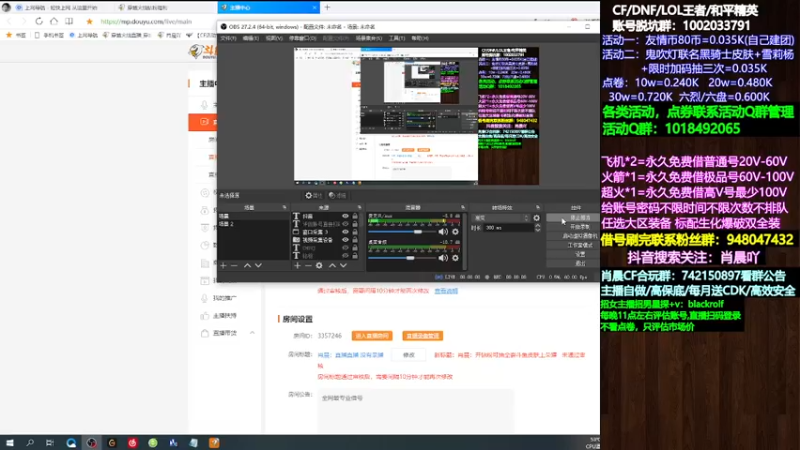Open 桌面音频 channel gear settings
Screen dimensions: 800x450
[455, 258]
